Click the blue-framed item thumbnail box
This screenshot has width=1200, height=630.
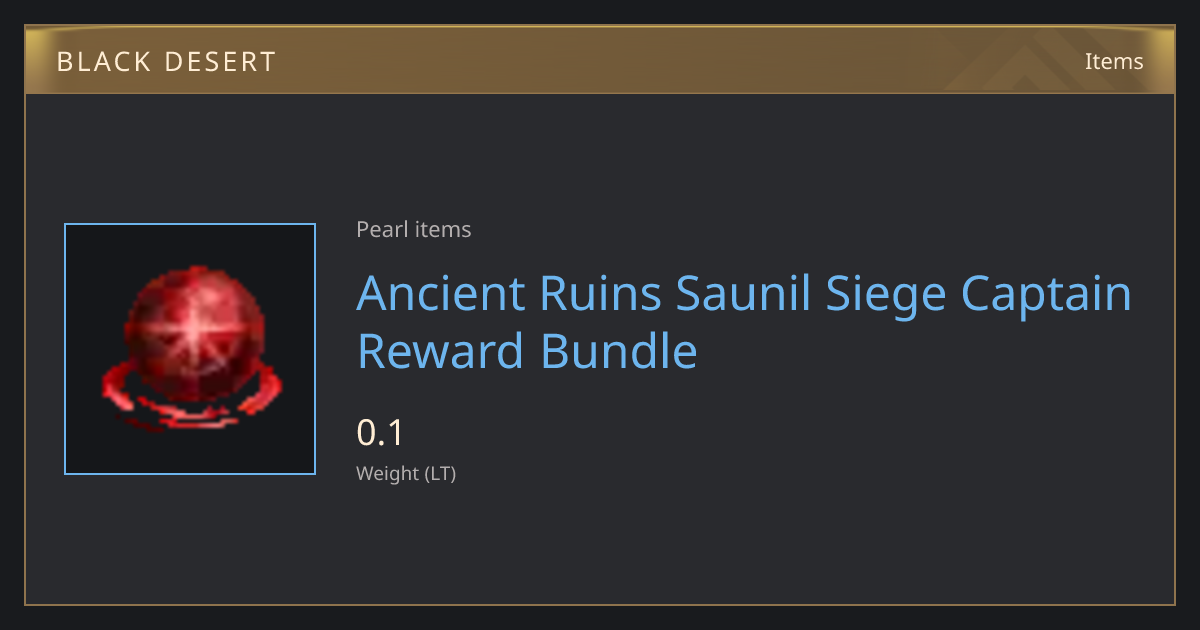pos(190,349)
